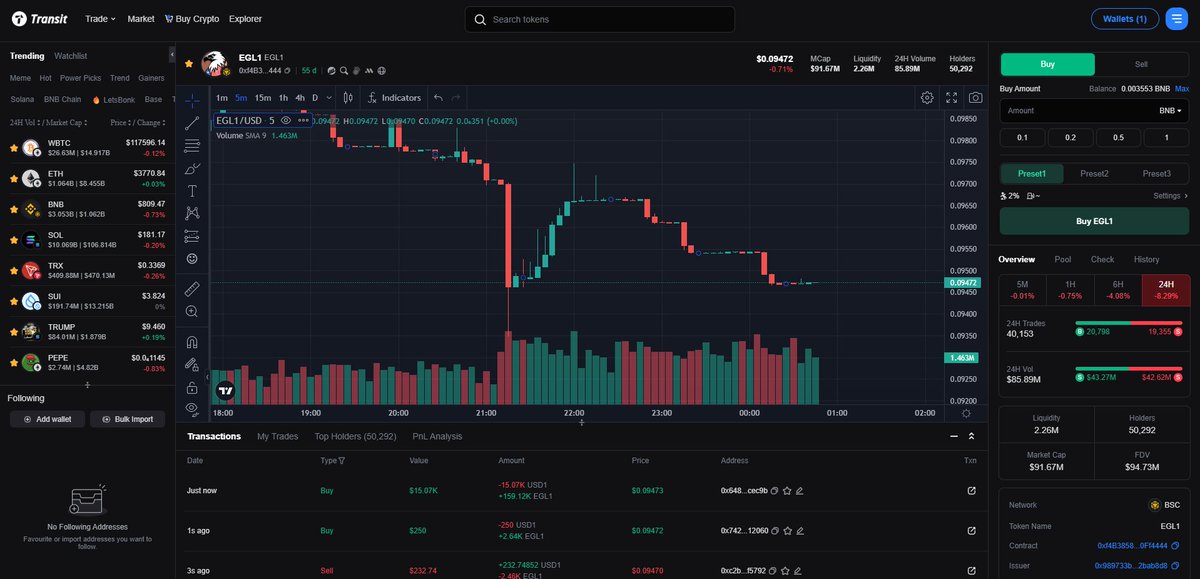The height and width of the screenshot is (579, 1200).
Task: Switch to the Watchlist tab
Action: pos(71,56)
